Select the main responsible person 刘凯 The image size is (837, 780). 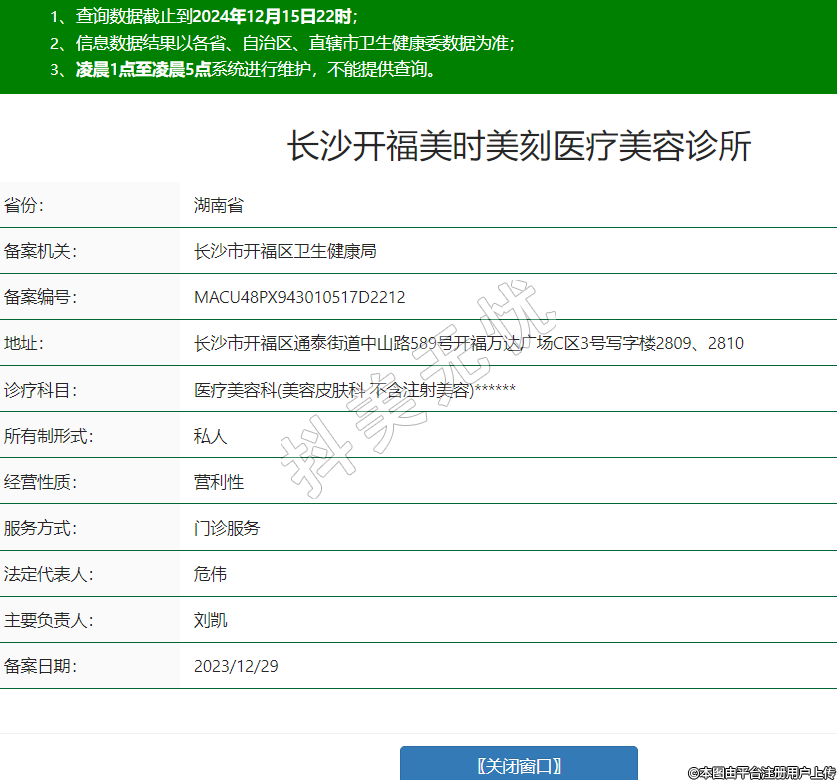tap(210, 620)
